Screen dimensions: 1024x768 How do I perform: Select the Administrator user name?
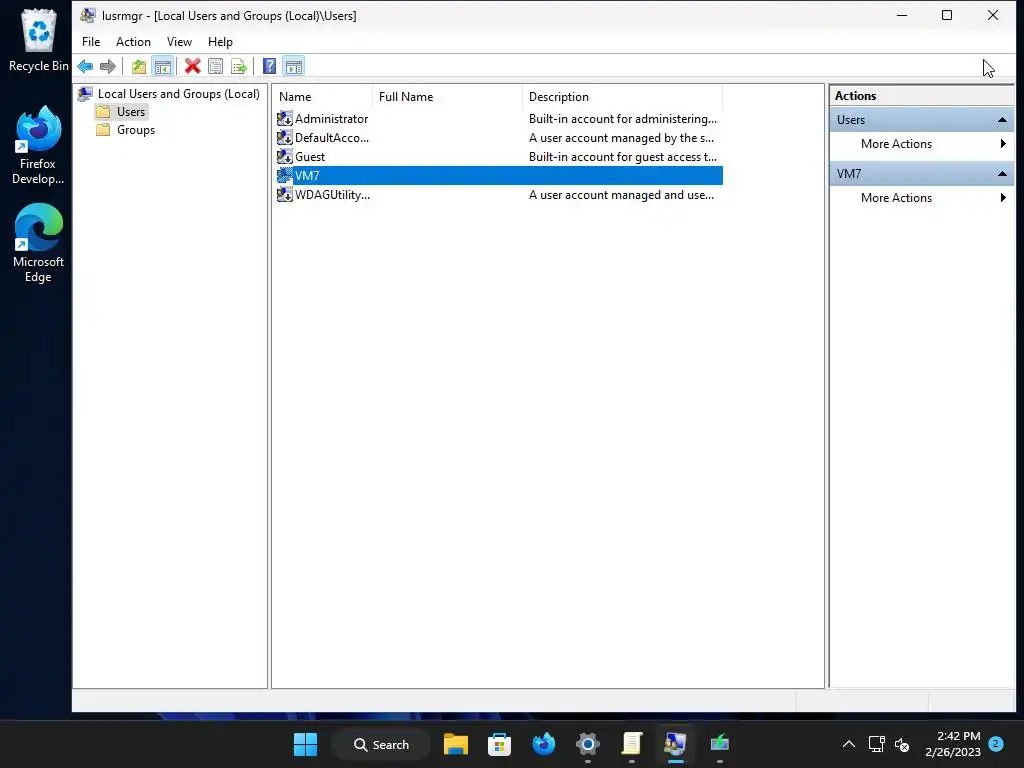[331, 119]
